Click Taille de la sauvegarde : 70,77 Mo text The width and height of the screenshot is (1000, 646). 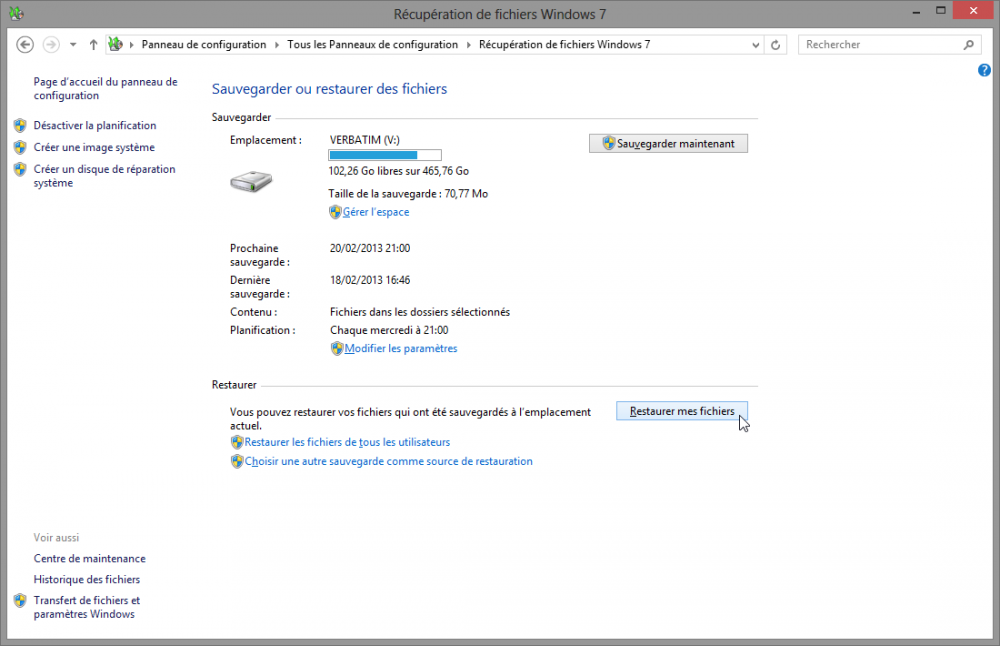pyautogui.click(x=408, y=194)
